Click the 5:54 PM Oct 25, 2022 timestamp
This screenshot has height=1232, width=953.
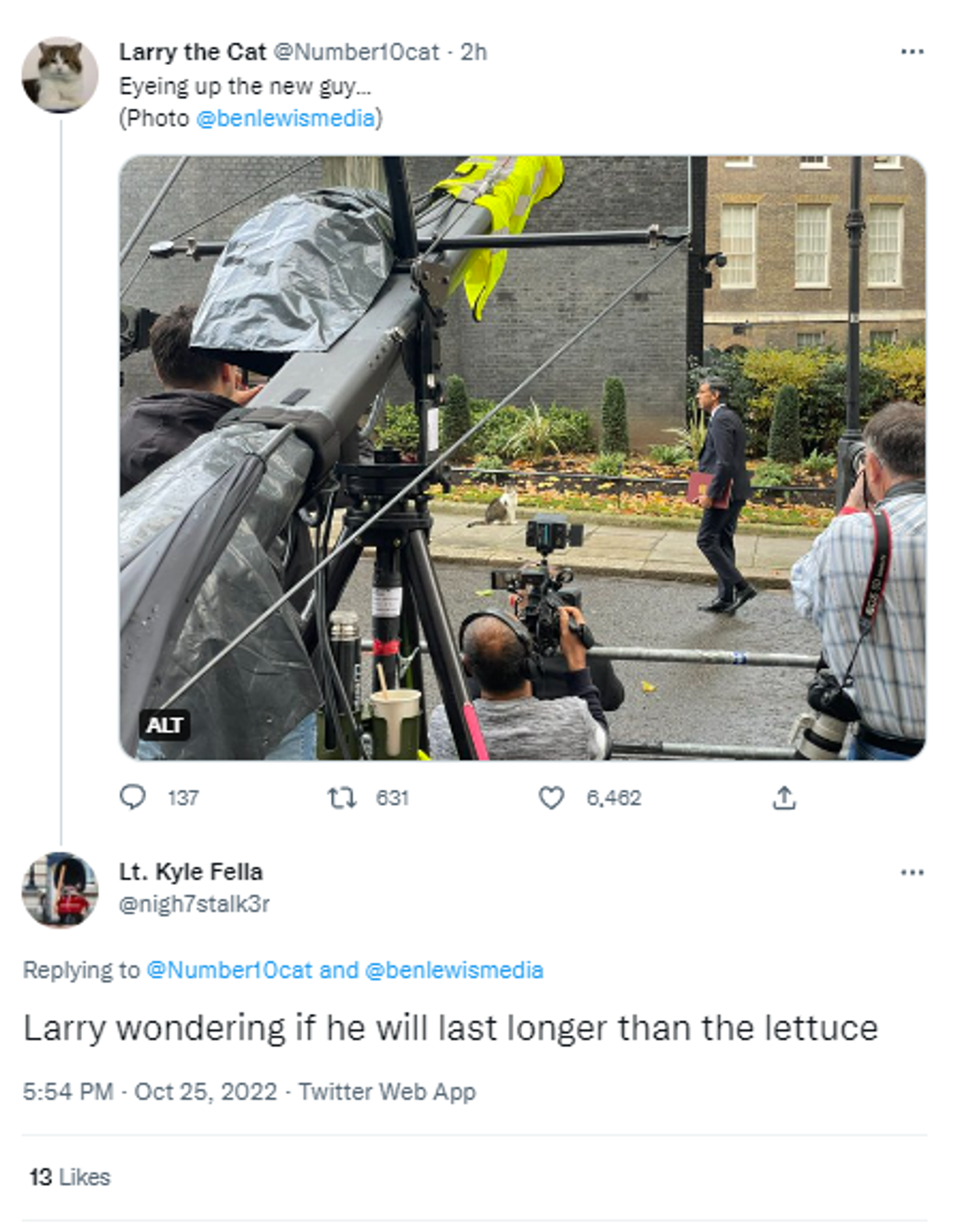coord(150,1092)
